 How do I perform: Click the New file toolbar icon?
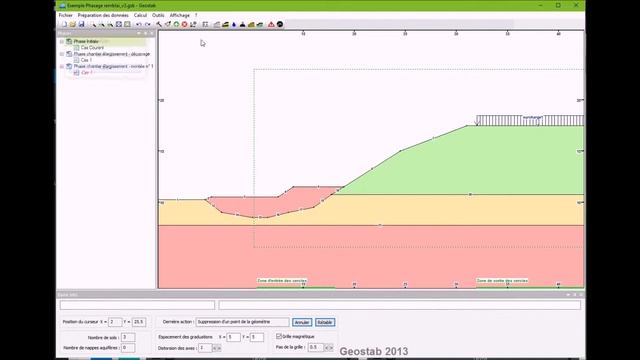click(64, 24)
